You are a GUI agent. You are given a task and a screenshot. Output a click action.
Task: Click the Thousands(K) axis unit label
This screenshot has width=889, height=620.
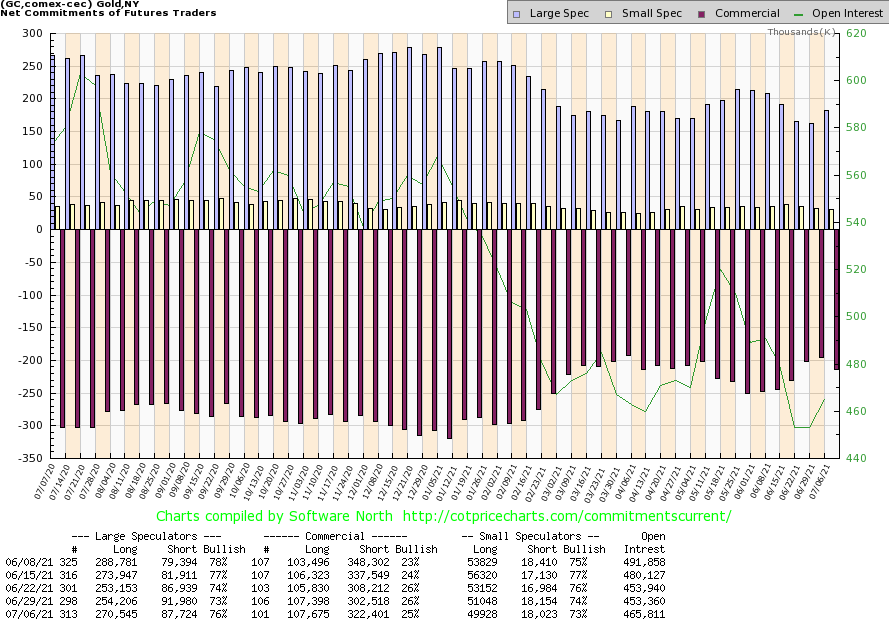click(801, 32)
